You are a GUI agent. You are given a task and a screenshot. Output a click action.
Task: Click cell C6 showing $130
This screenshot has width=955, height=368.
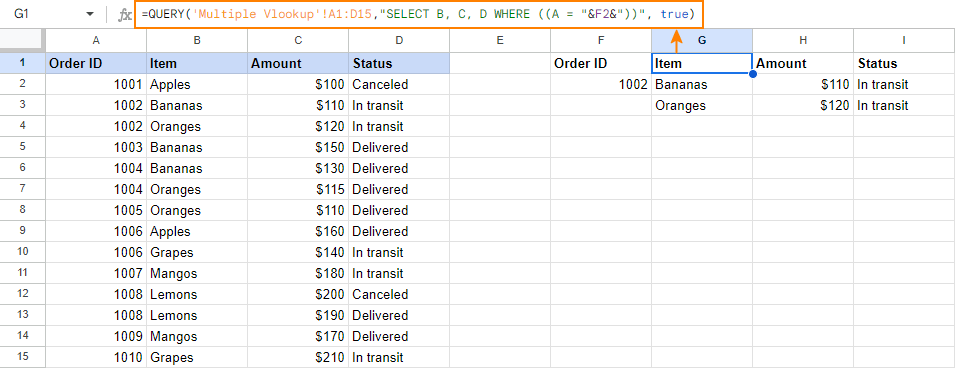pyautogui.click(x=298, y=168)
